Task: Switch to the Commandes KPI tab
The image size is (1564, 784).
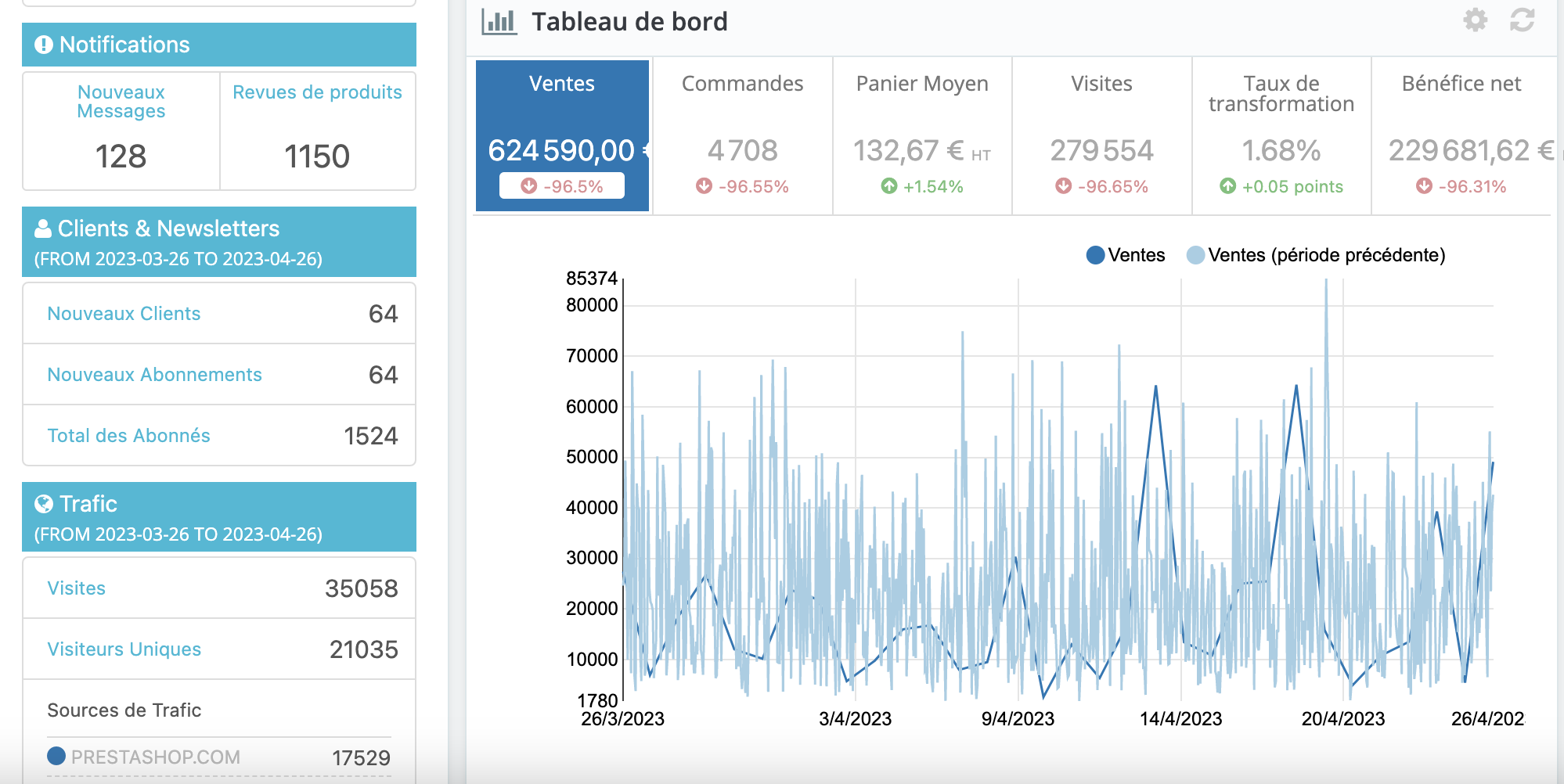Action: [x=742, y=135]
